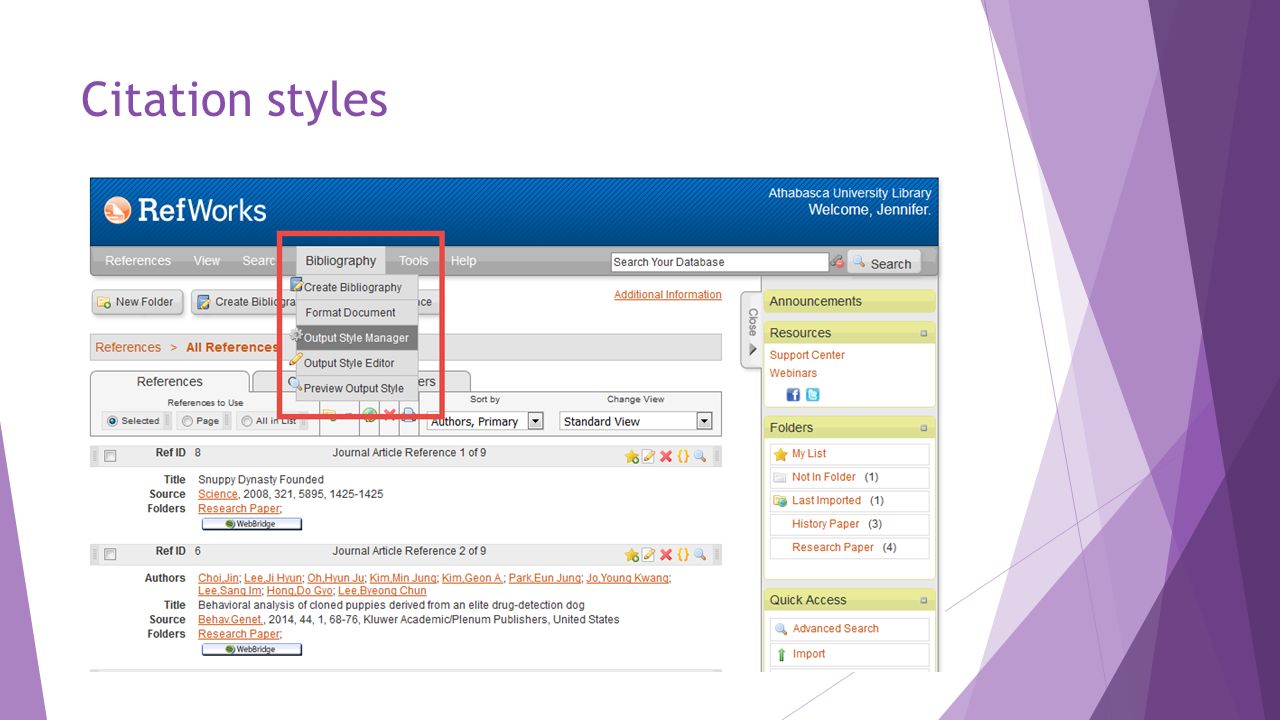Open the Change View 'Standard View' dropdown
The image size is (1280, 720).
pyautogui.click(x=636, y=421)
